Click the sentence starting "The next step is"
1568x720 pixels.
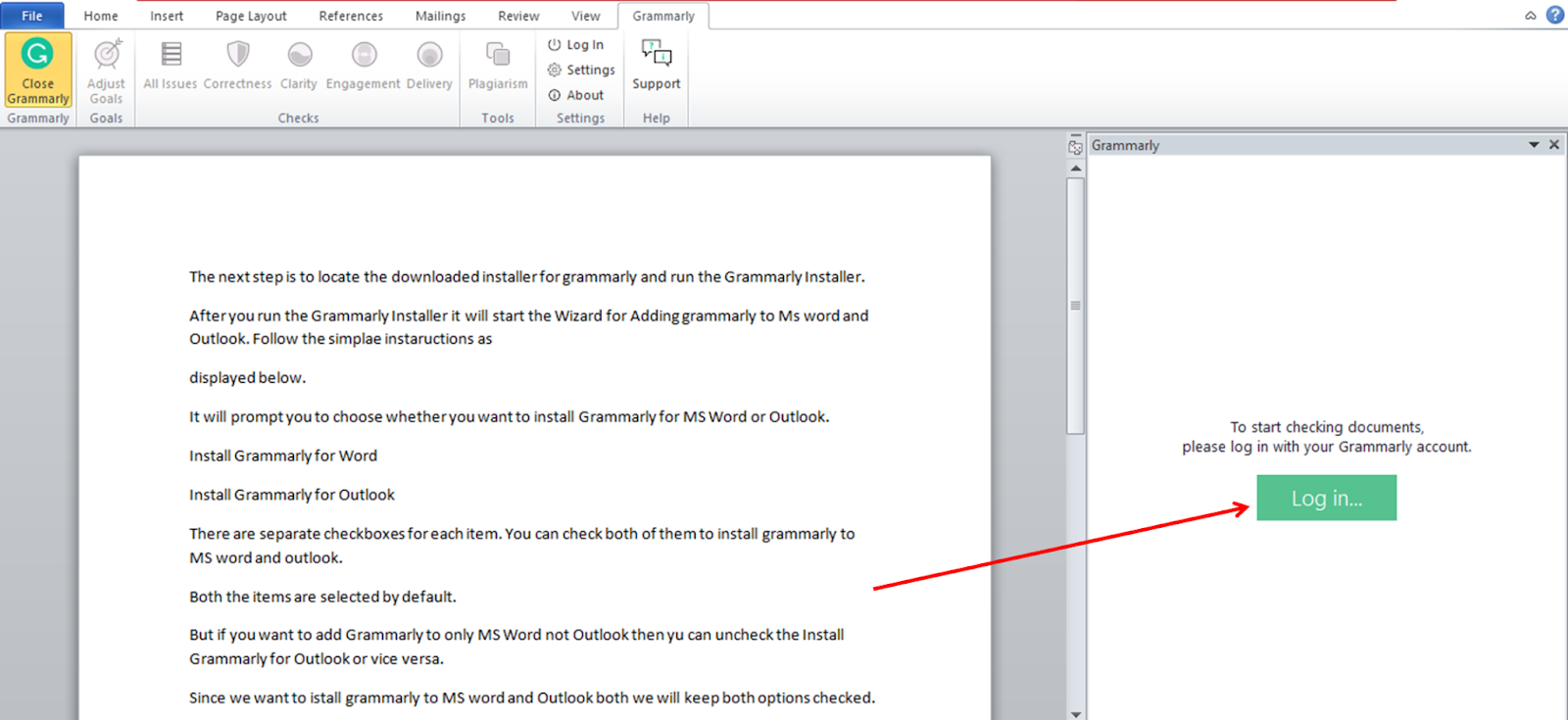[x=527, y=277]
